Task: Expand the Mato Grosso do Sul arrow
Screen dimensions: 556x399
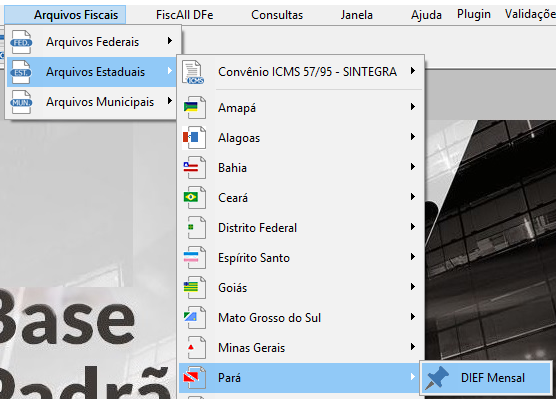Action: (413, 316)
